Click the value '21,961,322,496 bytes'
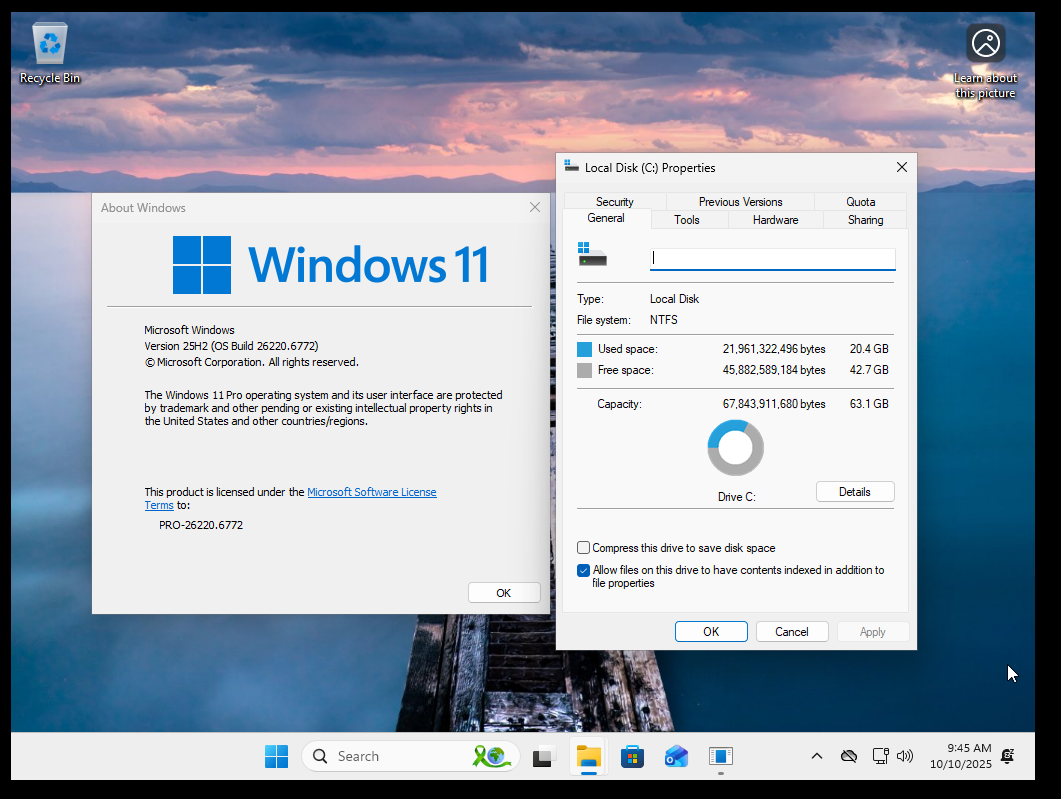Viewport: 1061px width, 799px height. tap(774, 349)
